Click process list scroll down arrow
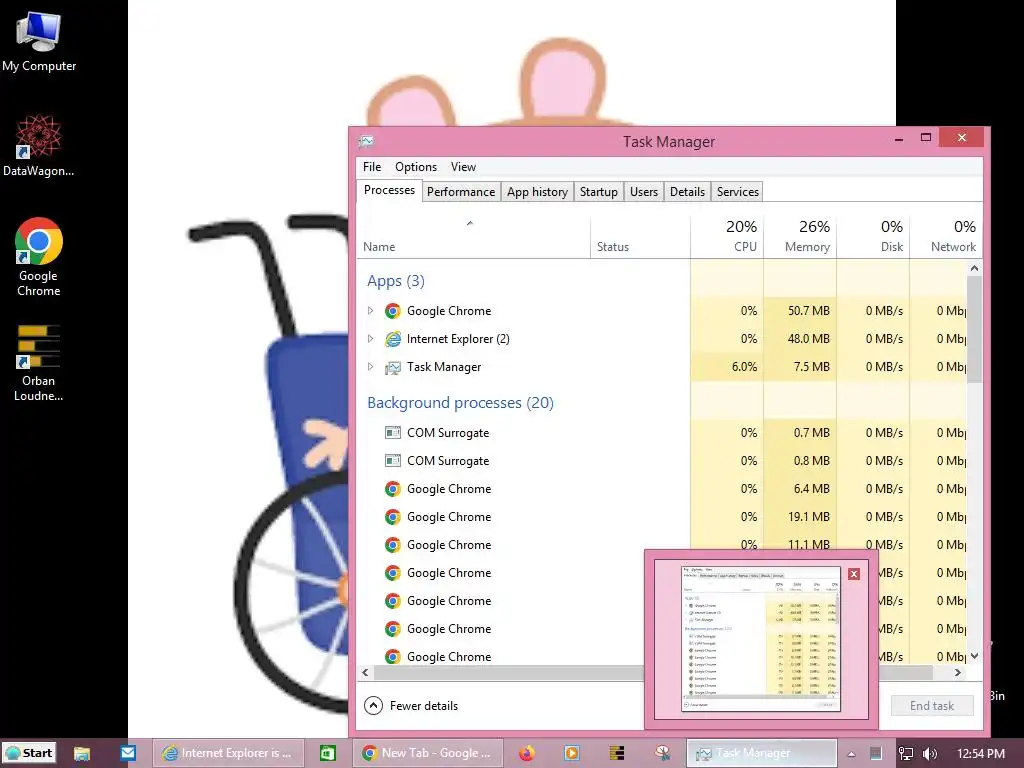1024x768 pixels. click(x=974, y=656)
